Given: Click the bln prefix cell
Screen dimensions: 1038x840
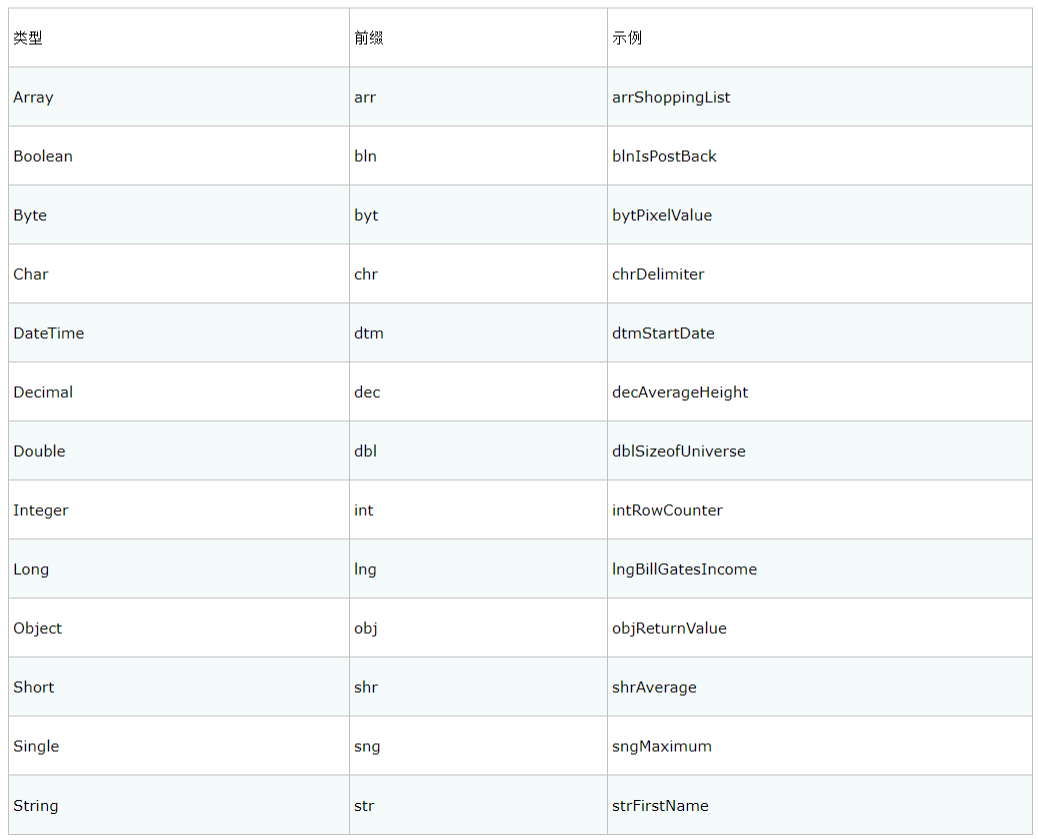Looking at the screenshot, I should point(365,156).
